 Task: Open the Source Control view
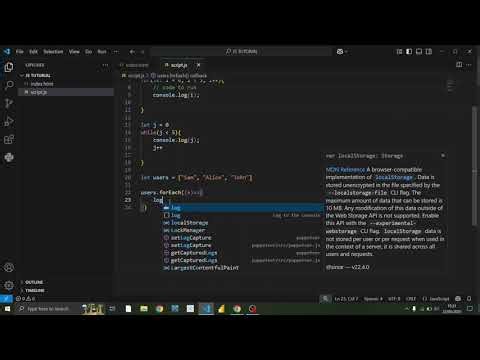pos(9,103)
